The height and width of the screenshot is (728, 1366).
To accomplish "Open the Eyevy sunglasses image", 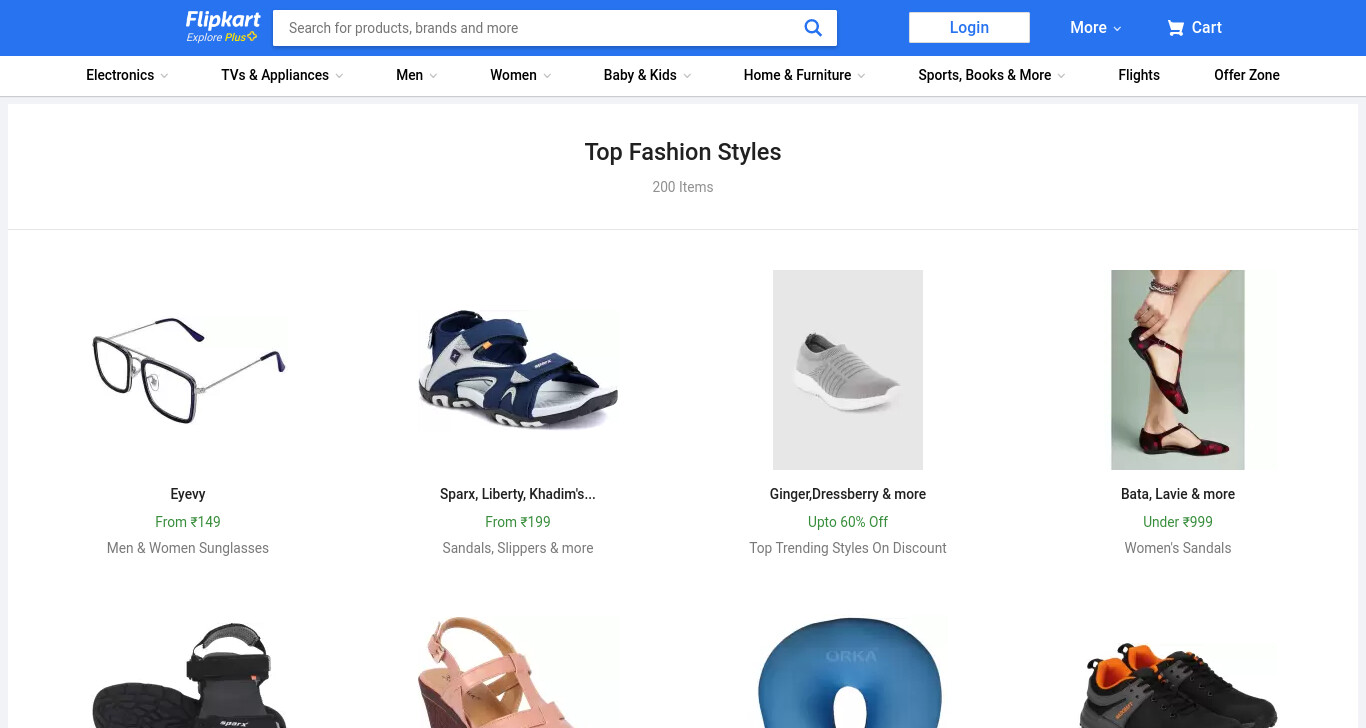I will pos(188,370).
